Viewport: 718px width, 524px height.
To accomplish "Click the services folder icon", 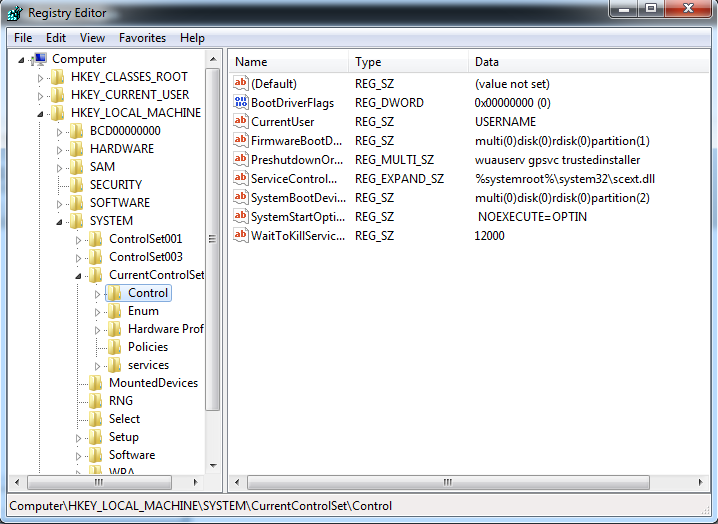I will click(115, 365).
